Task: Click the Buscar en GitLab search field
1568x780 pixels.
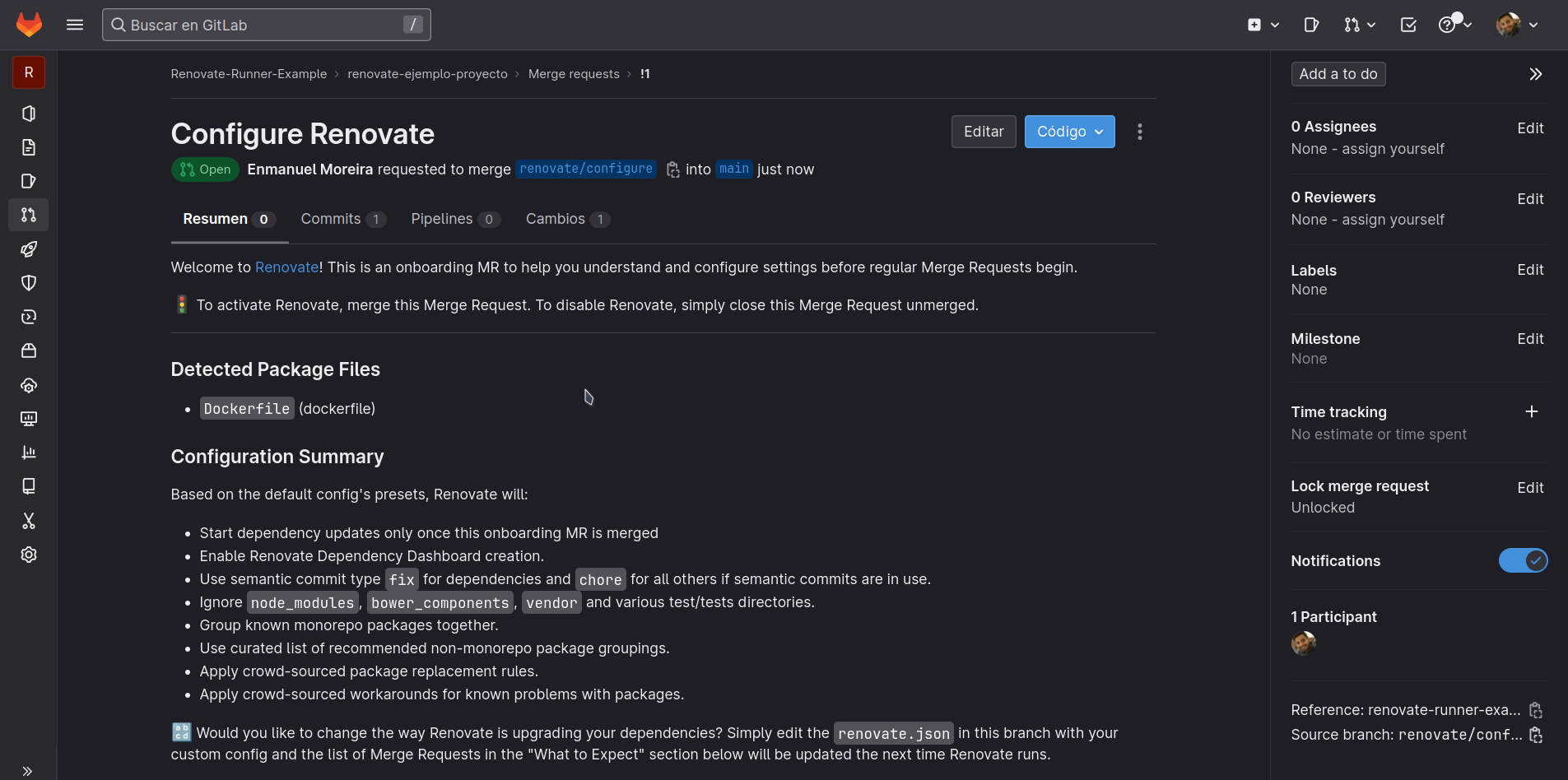Action: pos(266,25)
